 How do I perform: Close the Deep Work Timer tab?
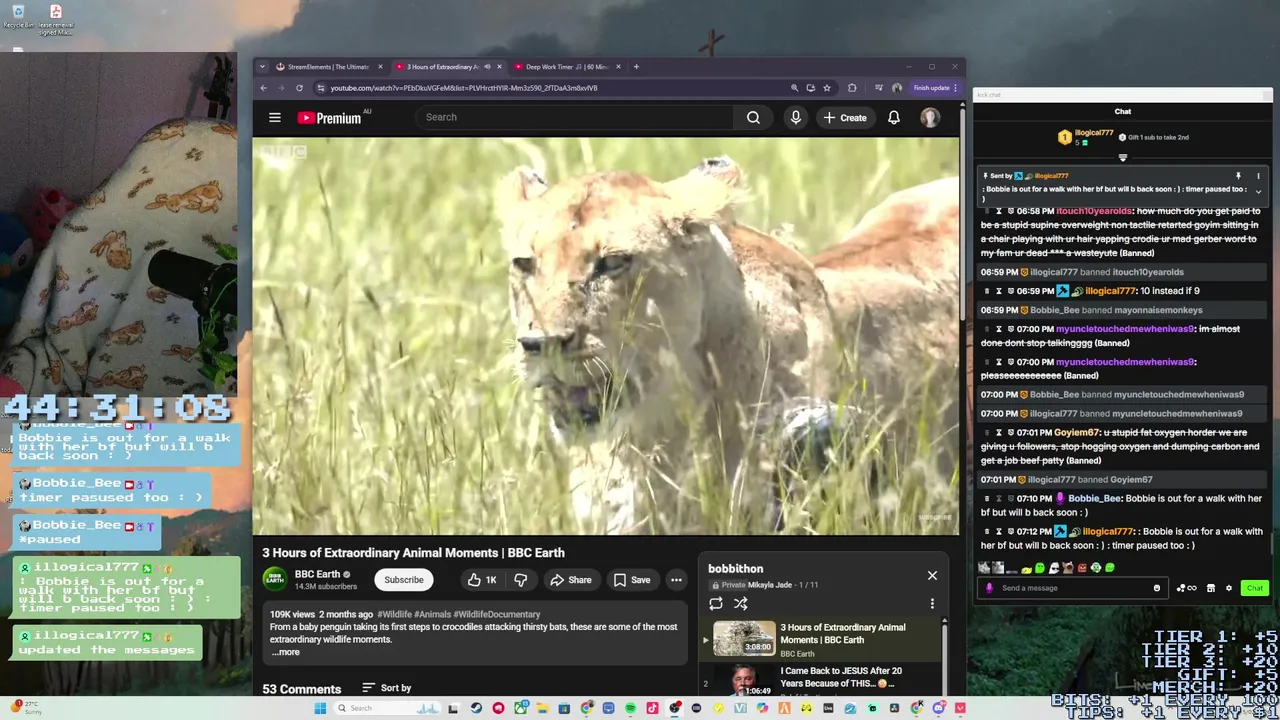point(618,67)
